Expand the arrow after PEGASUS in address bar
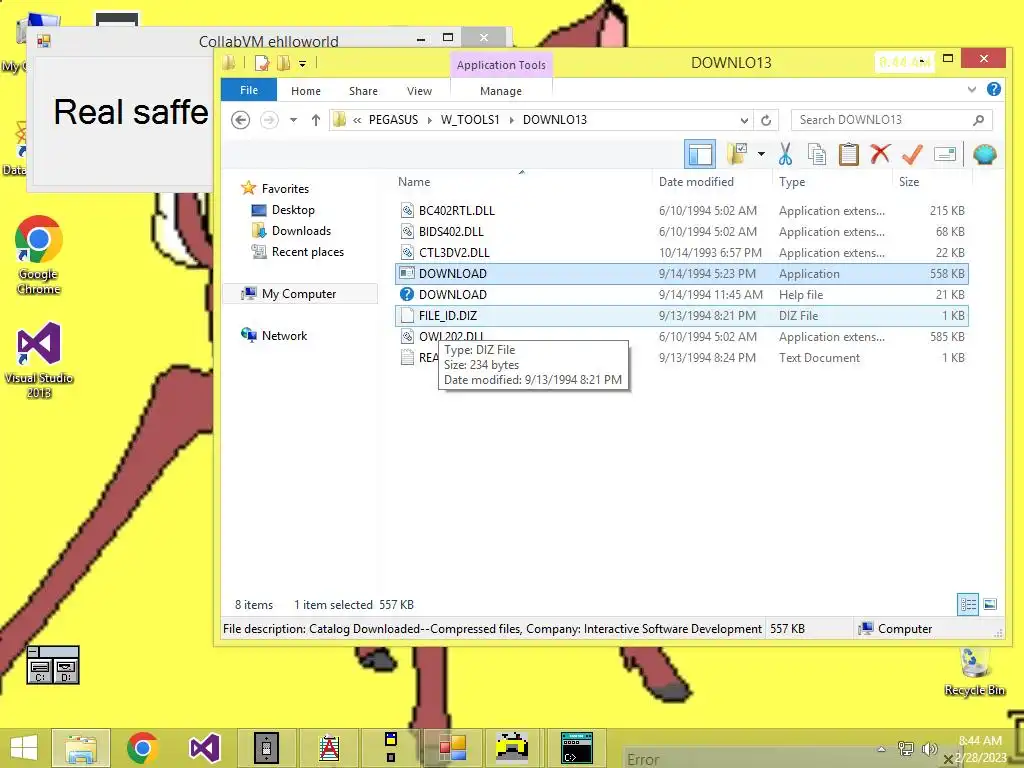The image size is (1024, 768). 429,120
